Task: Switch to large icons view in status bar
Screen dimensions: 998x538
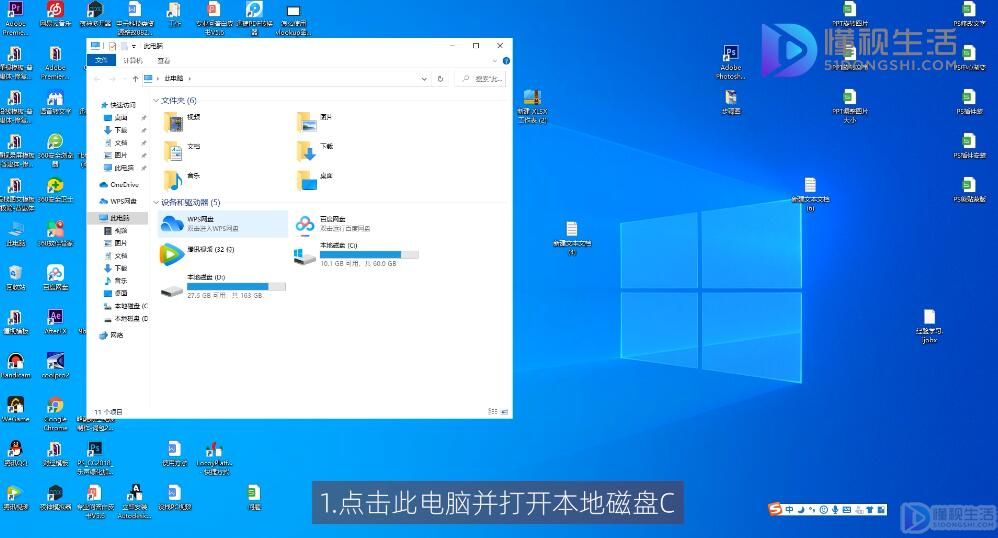Action: click(x=505, y=412)
